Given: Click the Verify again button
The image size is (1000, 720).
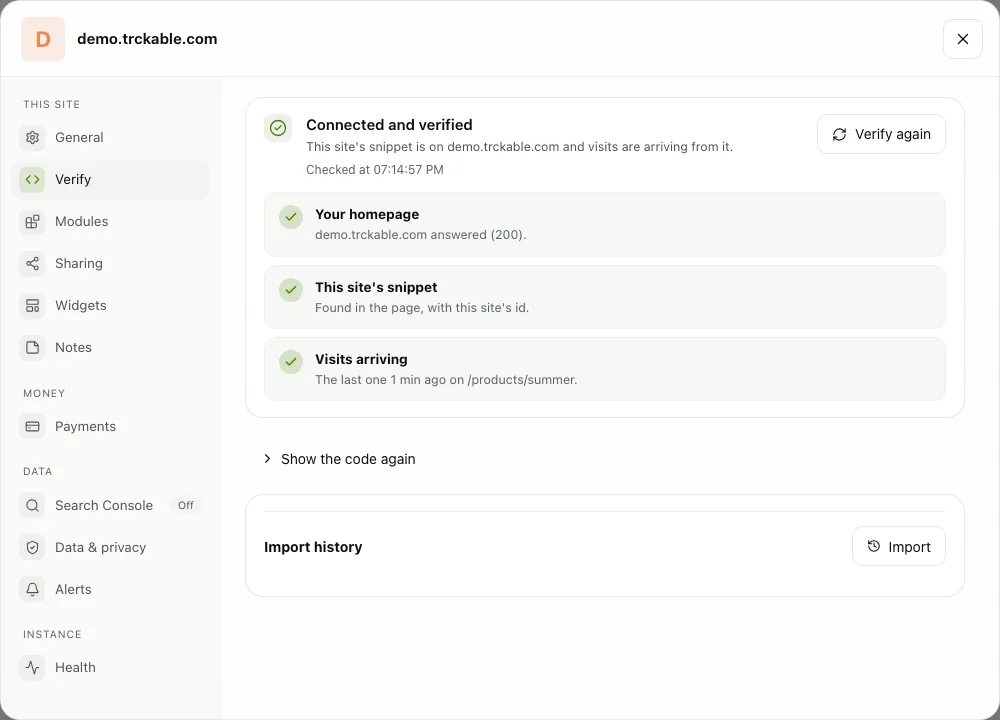Looking at the screenshot, I should click(881, 134).
